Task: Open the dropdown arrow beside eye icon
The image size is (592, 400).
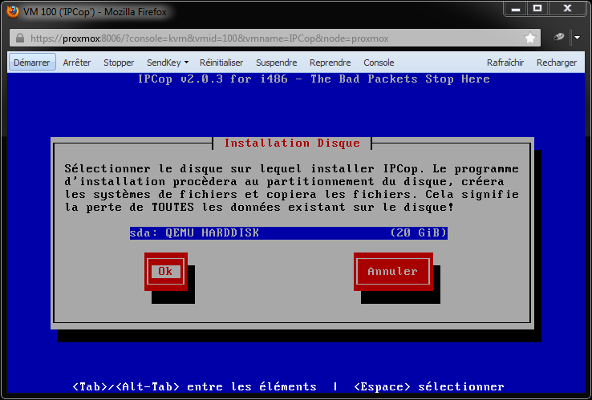Action: pos(577,37)
